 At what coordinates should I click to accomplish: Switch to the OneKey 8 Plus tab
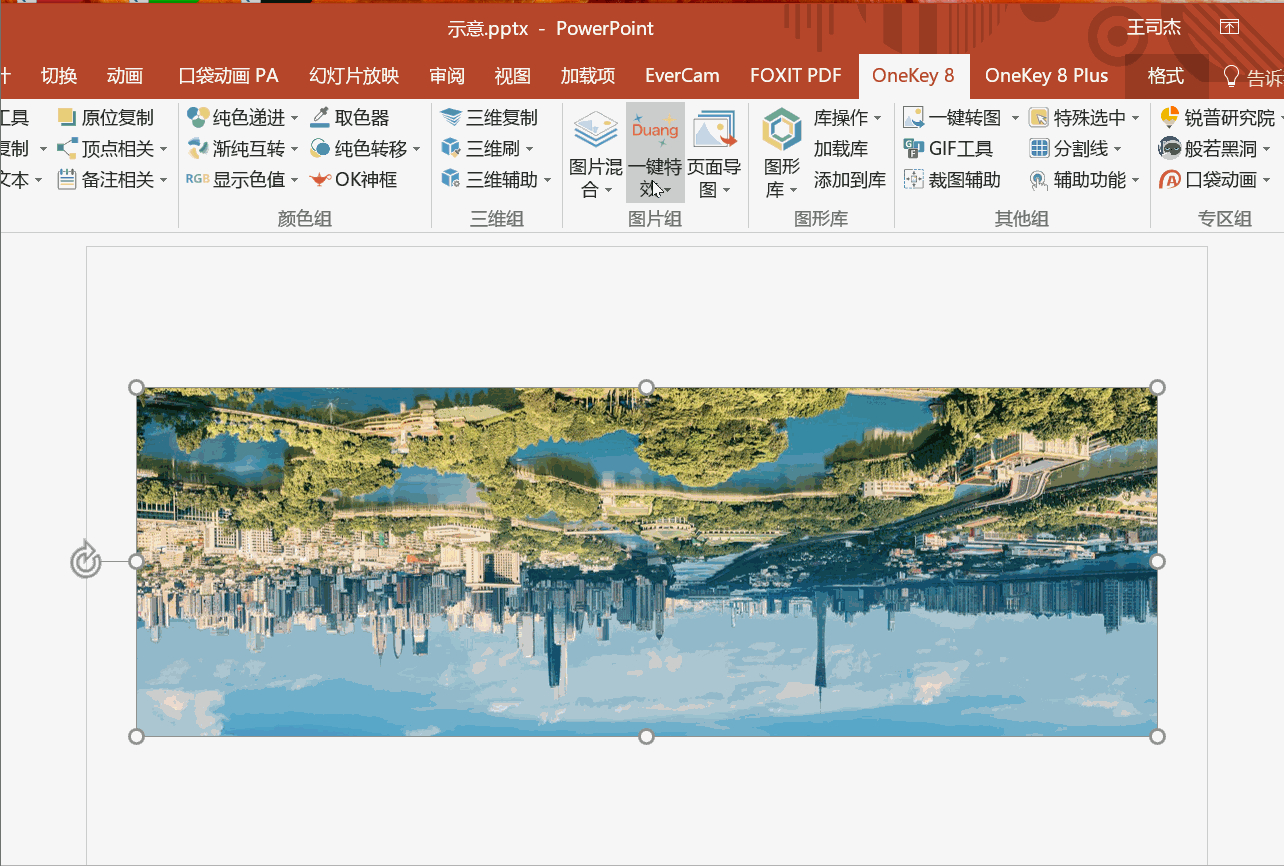(1046, 76)
